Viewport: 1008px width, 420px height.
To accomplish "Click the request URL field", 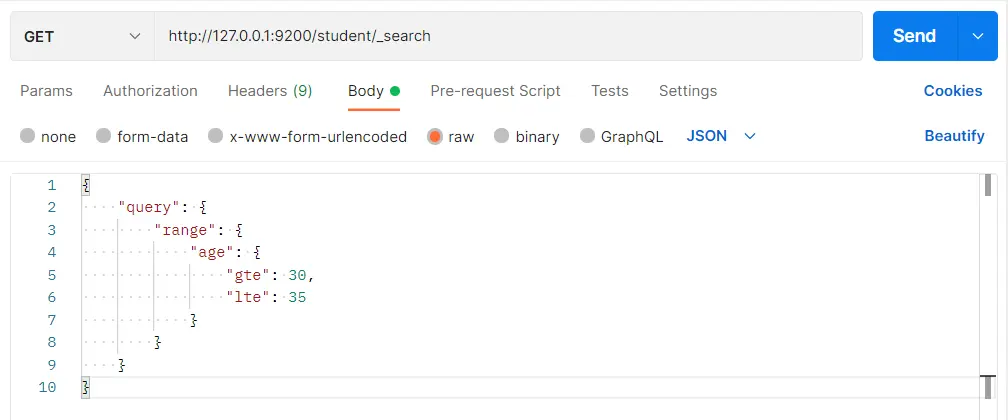I will point(508,36).
